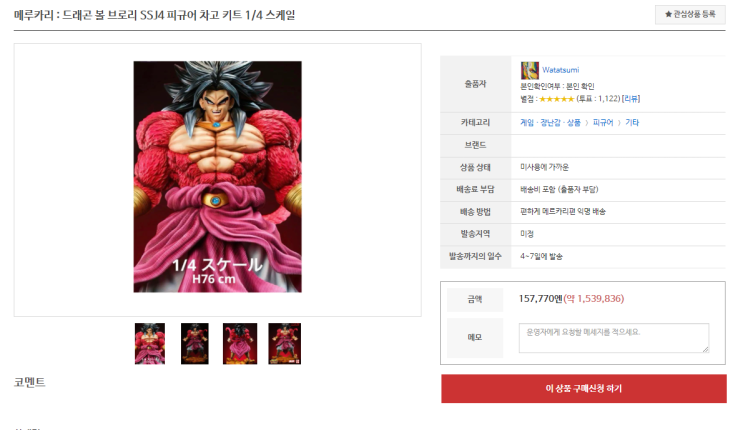The image size is (743, 430).
Task: Select the second figure thumbnail
Action: (x=195, y=344)
